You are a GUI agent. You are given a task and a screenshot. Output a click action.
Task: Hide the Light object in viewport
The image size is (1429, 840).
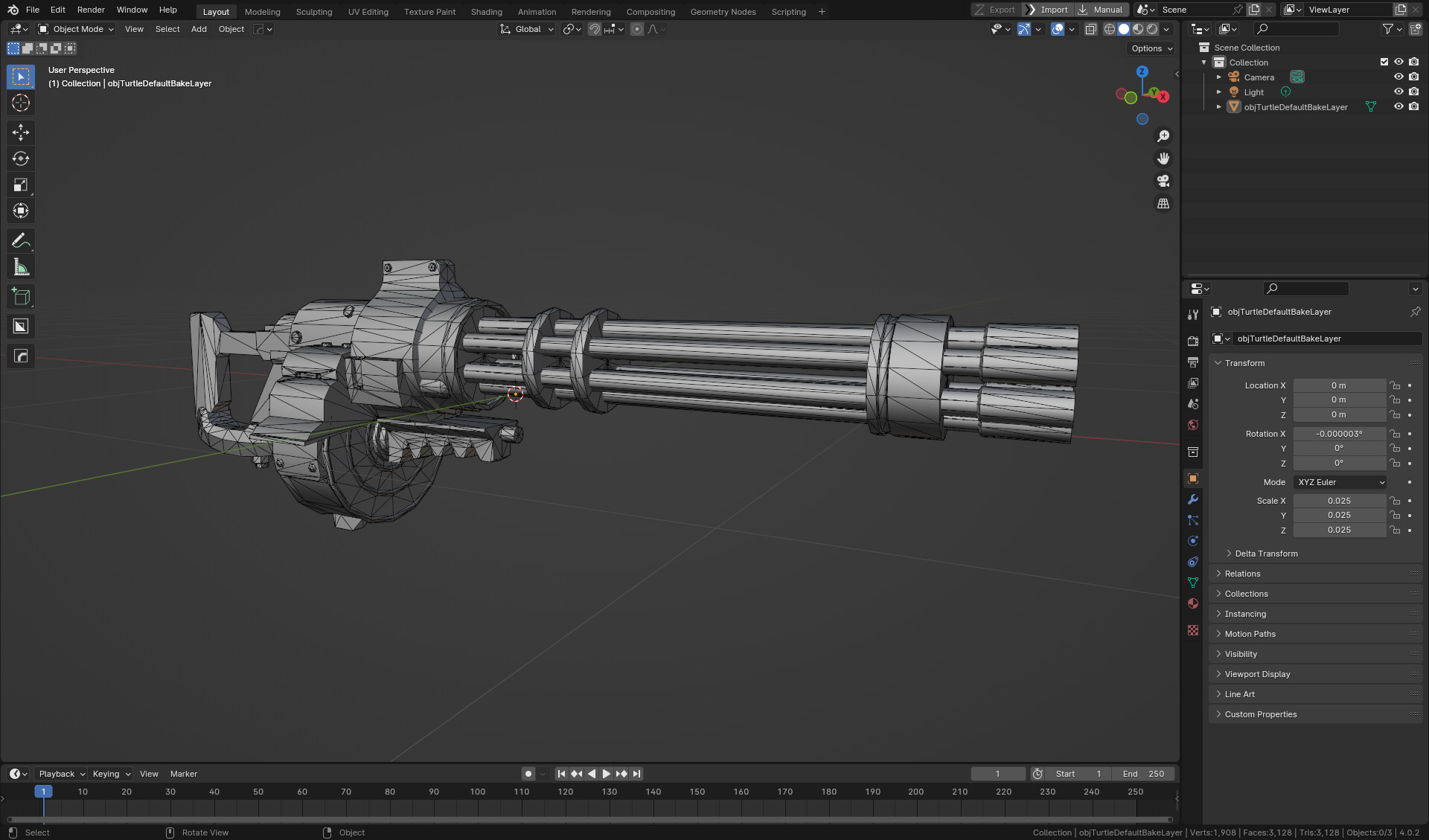click(x=1398, y=92)
